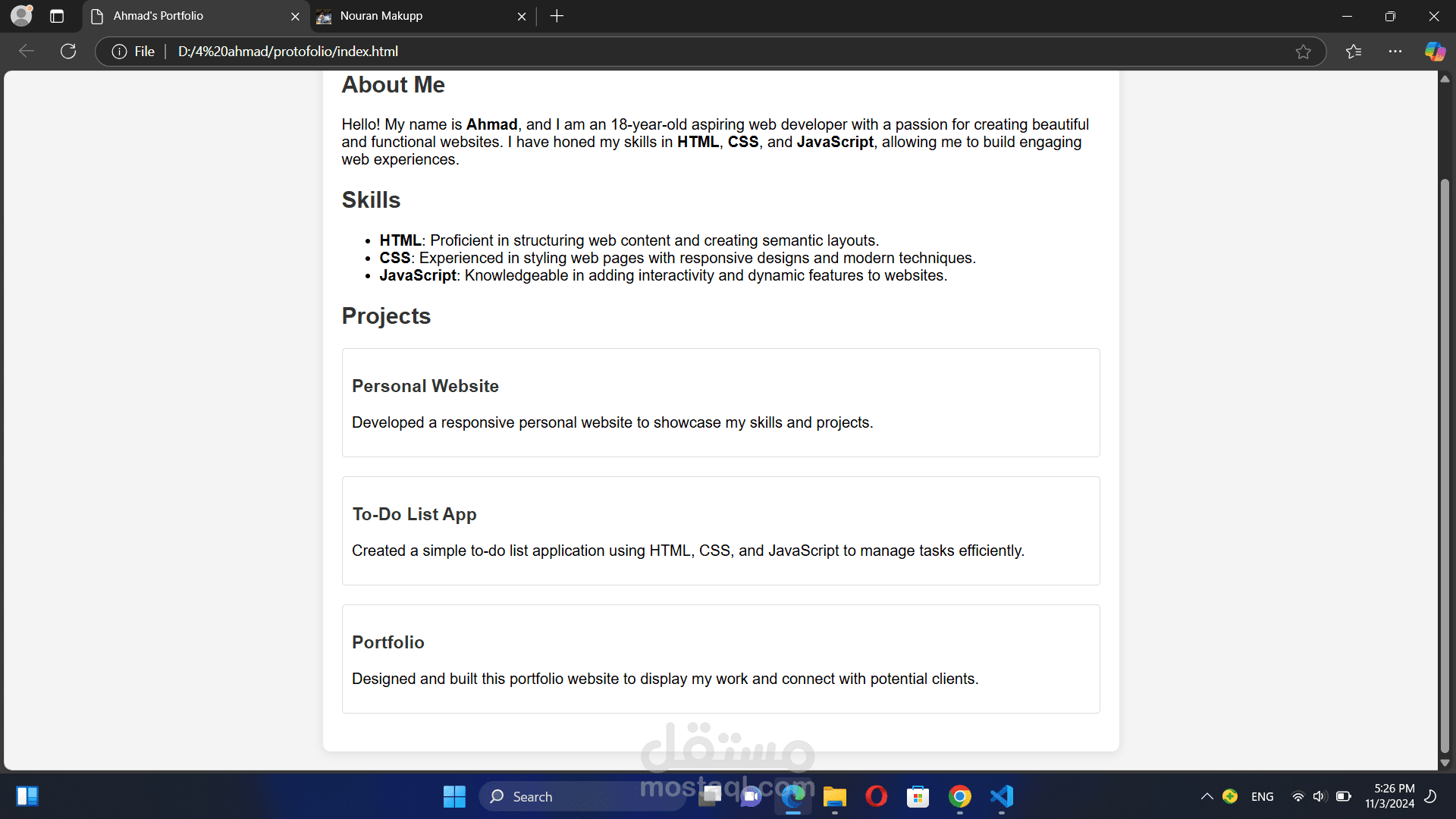
Task: Open browser Settings and more menu
Action: point(1395,51)
